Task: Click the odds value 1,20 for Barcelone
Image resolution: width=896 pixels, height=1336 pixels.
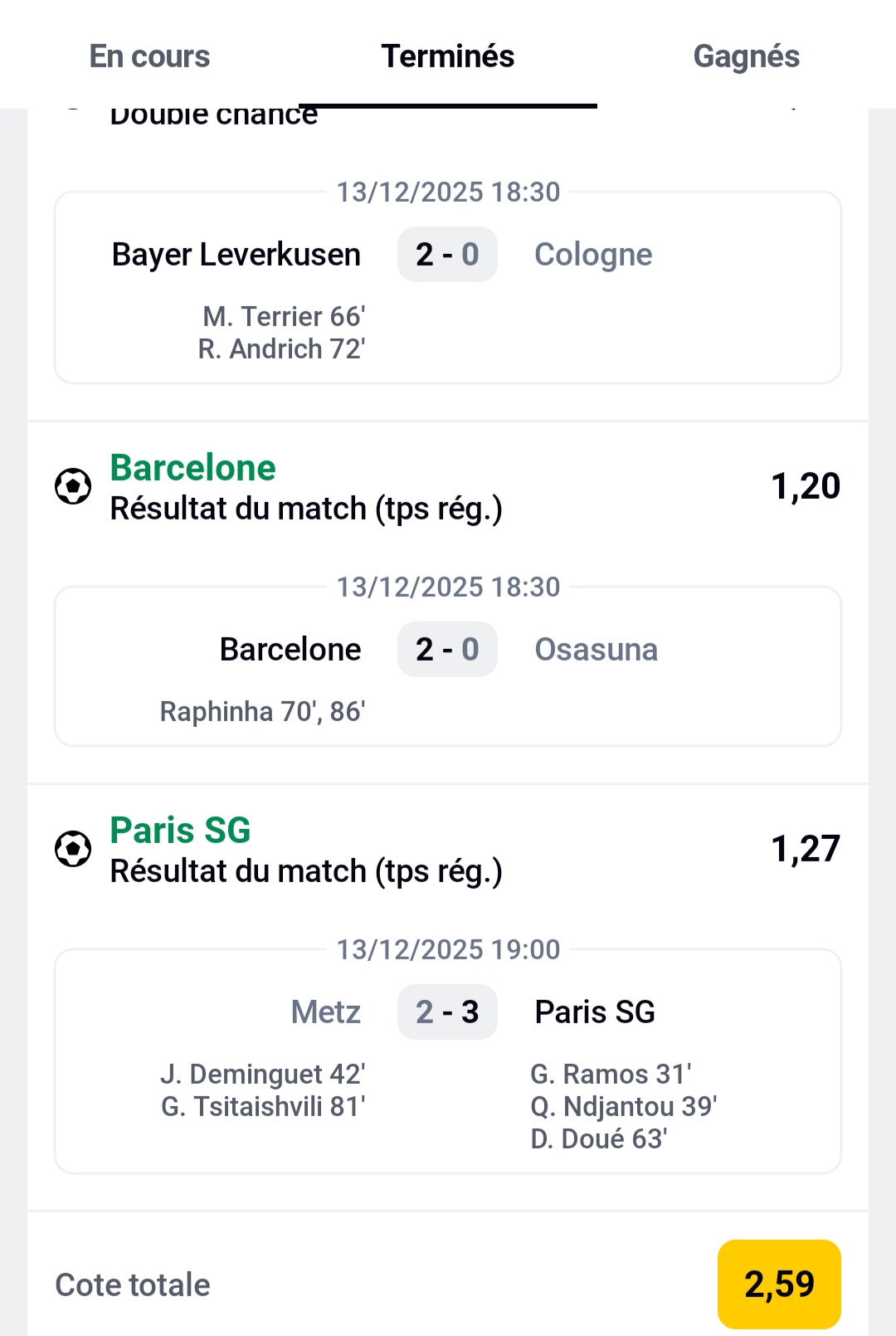Action: pos(805,486)
